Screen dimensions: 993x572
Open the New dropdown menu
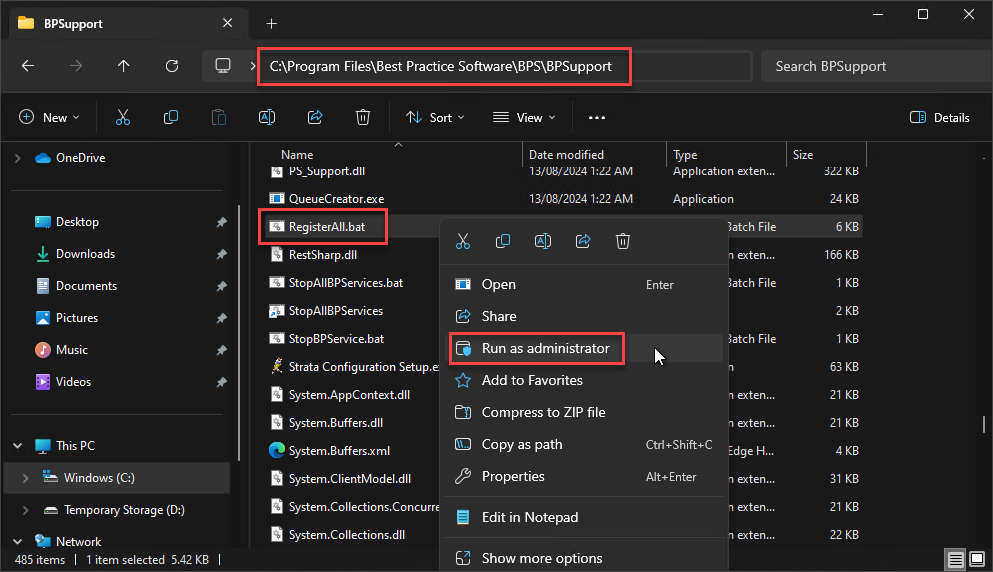pos(49,117)
